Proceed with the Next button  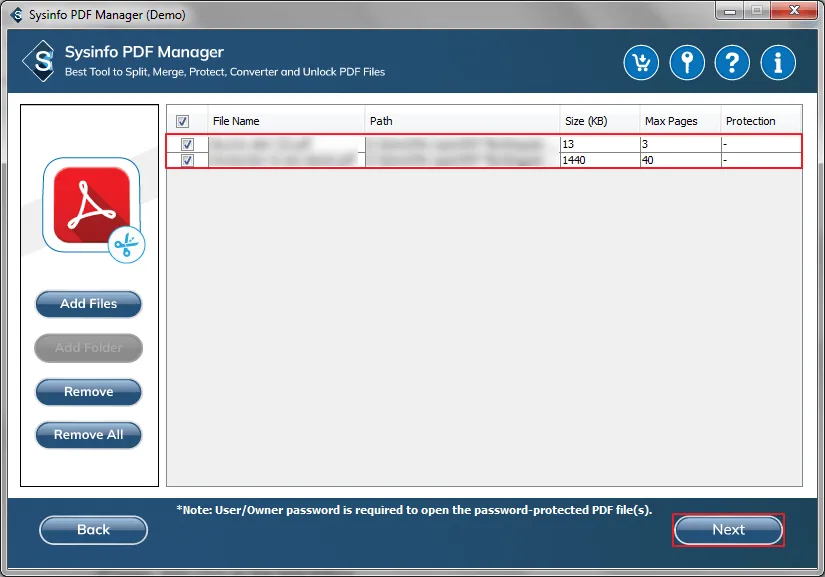728,530
